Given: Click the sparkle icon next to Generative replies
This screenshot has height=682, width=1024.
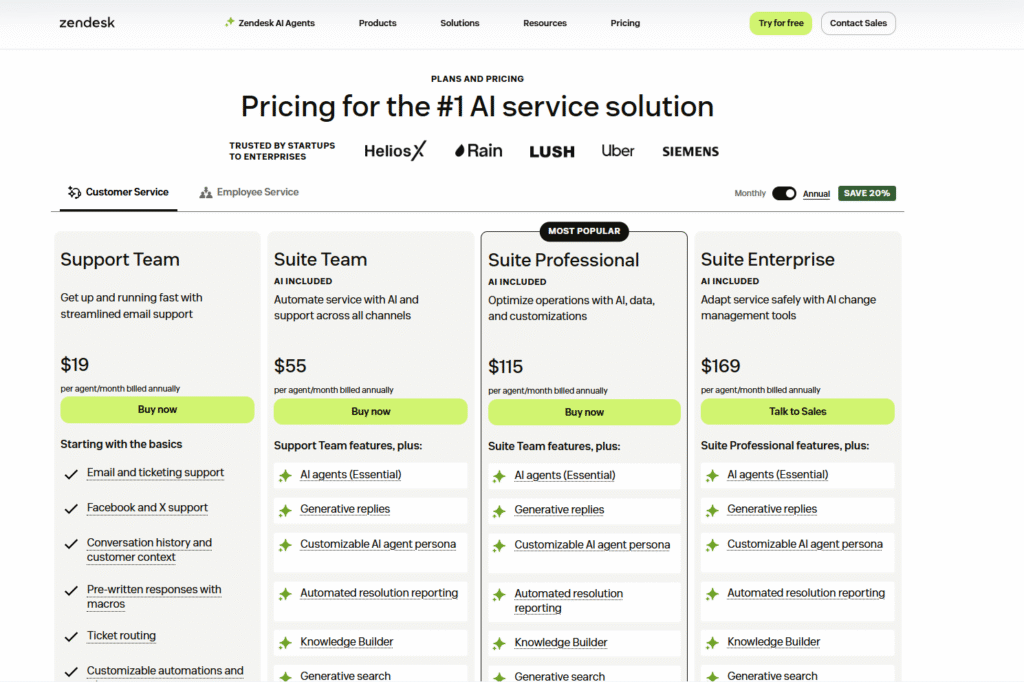Looking at the screenshot, I should 285,509.
